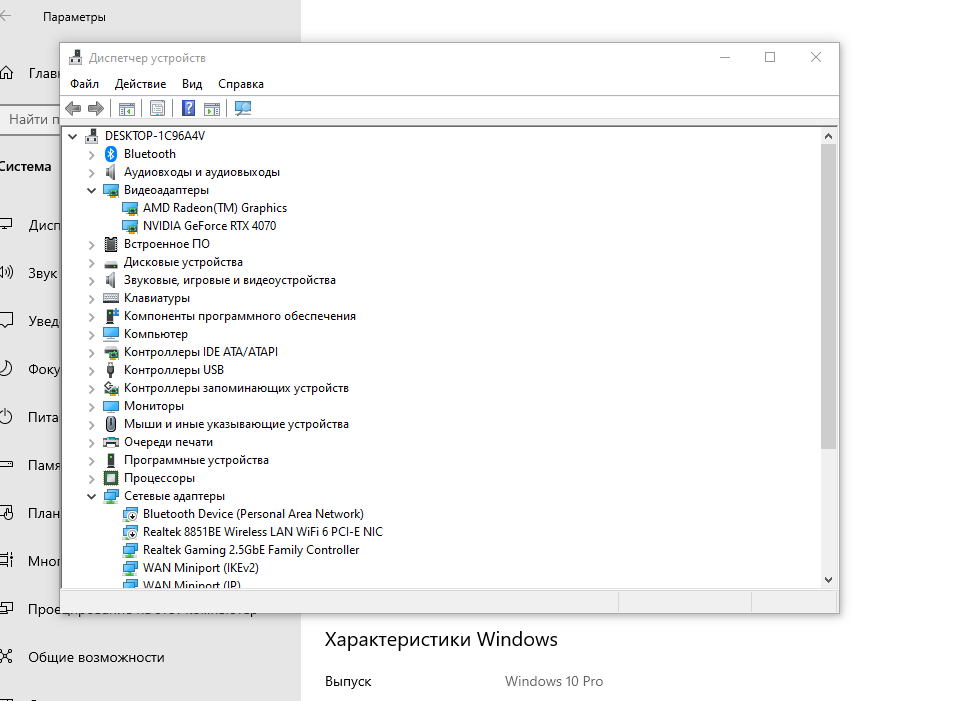The image size is (971, 701).
Task: Click the action pane toolbar icon
Action: click(212, 109)
